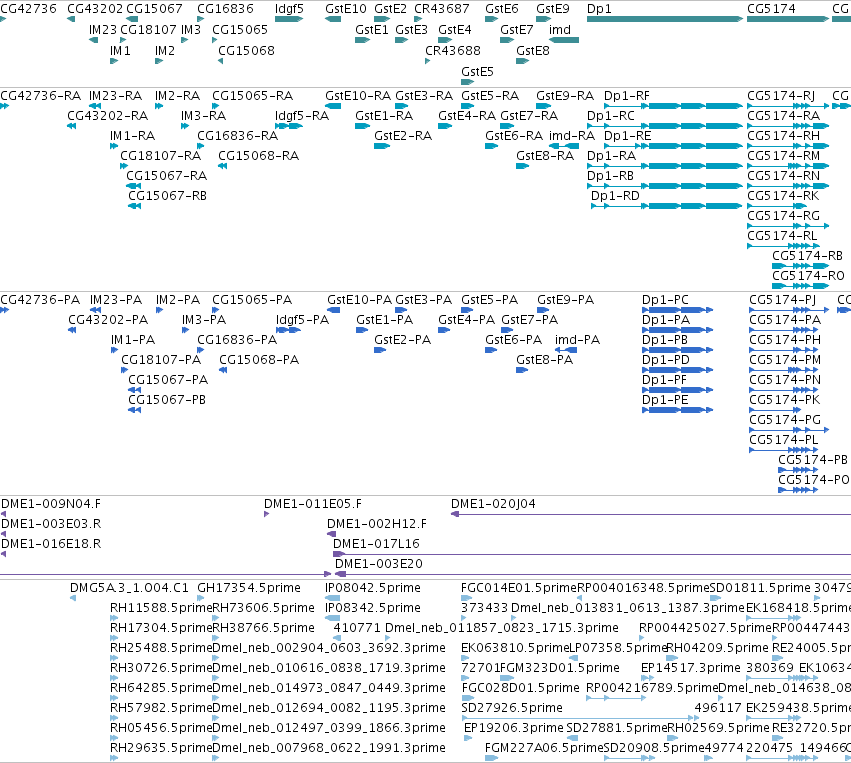
Task: Click protein GstE8-PA label
Action: coord(544,360)
